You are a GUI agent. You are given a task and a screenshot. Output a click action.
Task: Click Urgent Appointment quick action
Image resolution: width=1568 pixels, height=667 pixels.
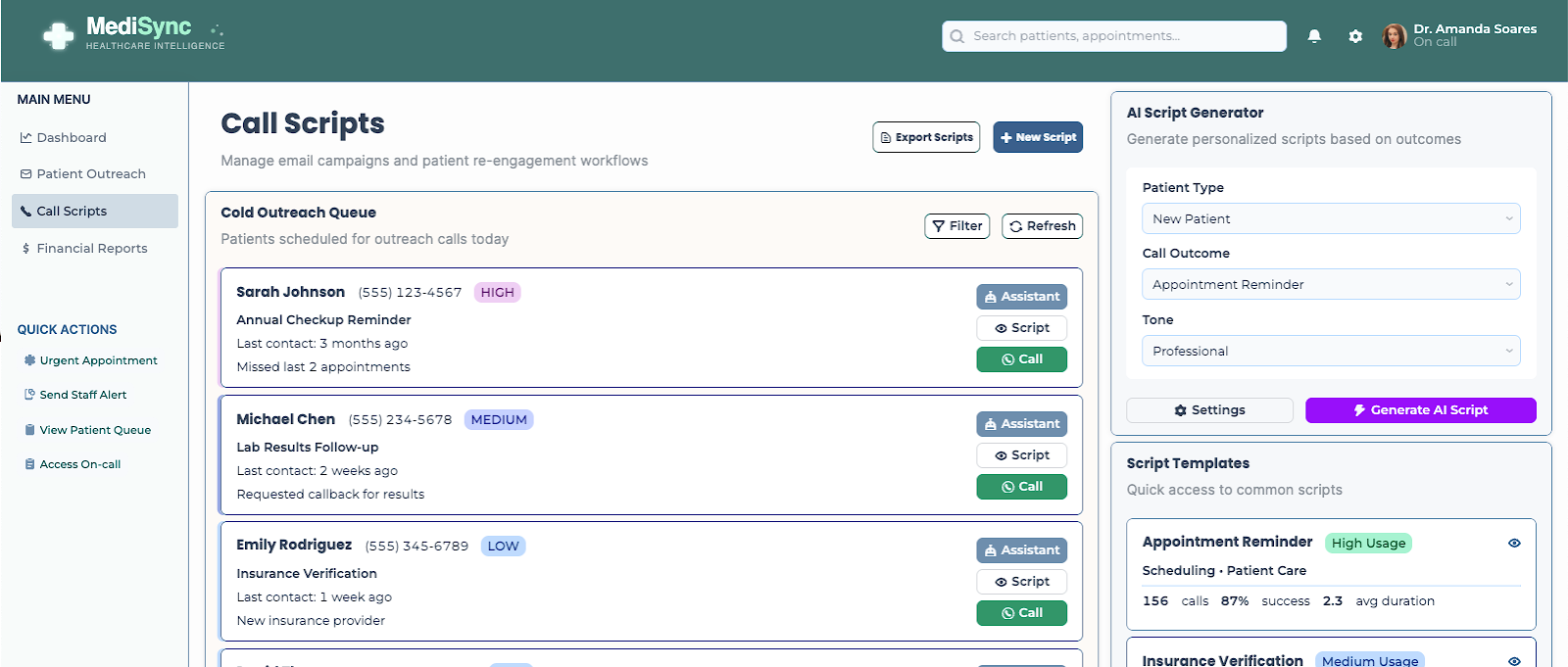coord(90,360)
